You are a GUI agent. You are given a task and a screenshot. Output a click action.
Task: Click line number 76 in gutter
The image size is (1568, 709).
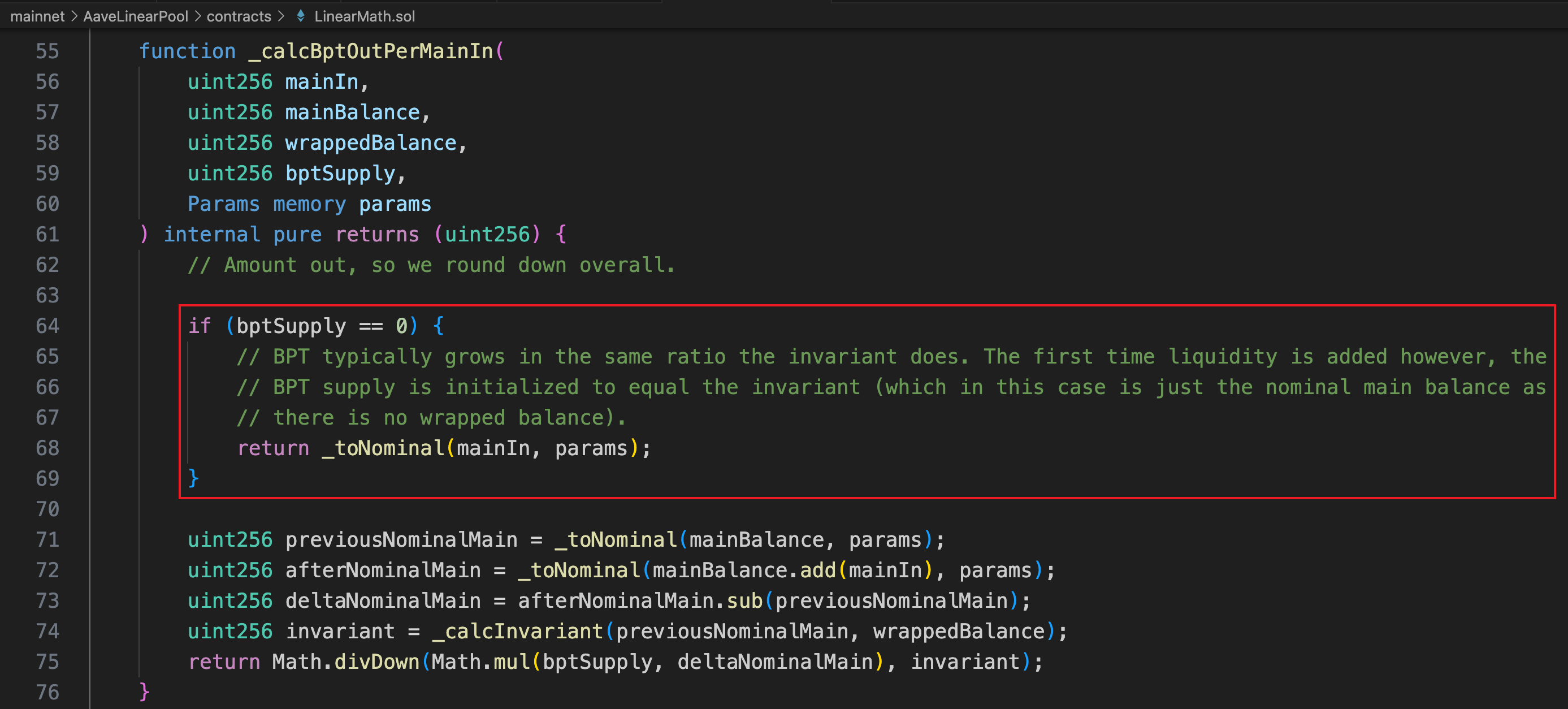coord(47,692)
